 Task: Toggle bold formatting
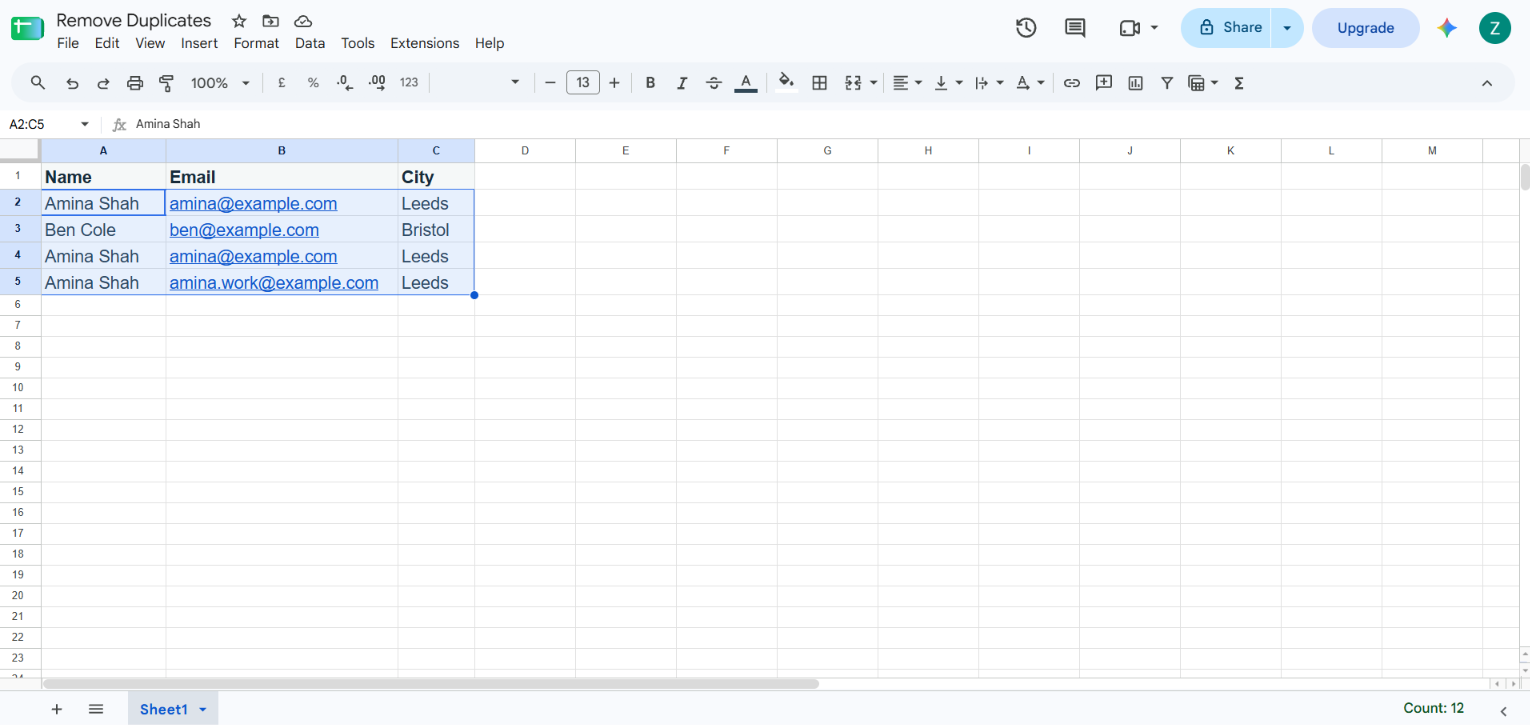click(650, 83)
